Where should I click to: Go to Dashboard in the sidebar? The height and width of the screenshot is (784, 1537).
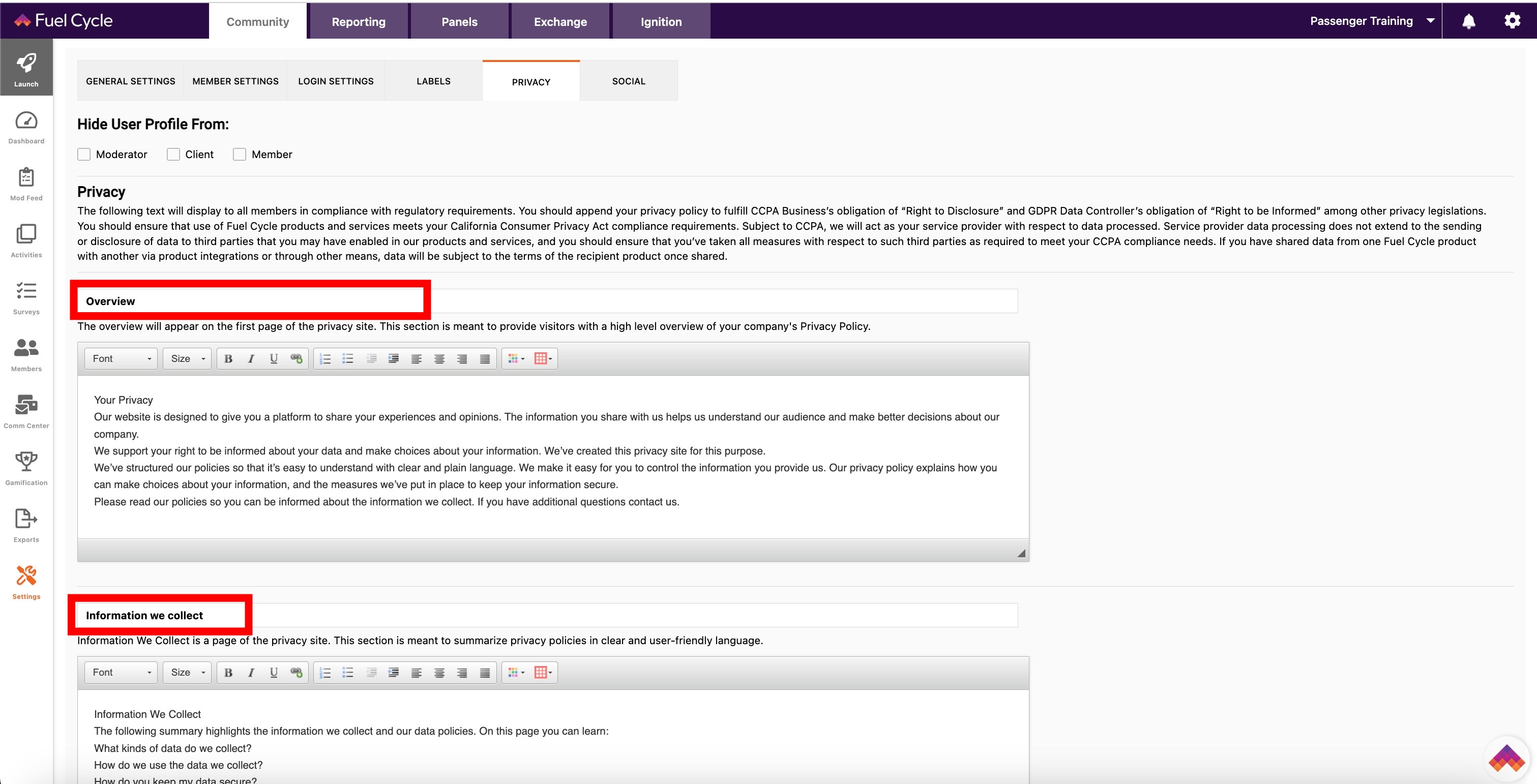coord(26,127)
